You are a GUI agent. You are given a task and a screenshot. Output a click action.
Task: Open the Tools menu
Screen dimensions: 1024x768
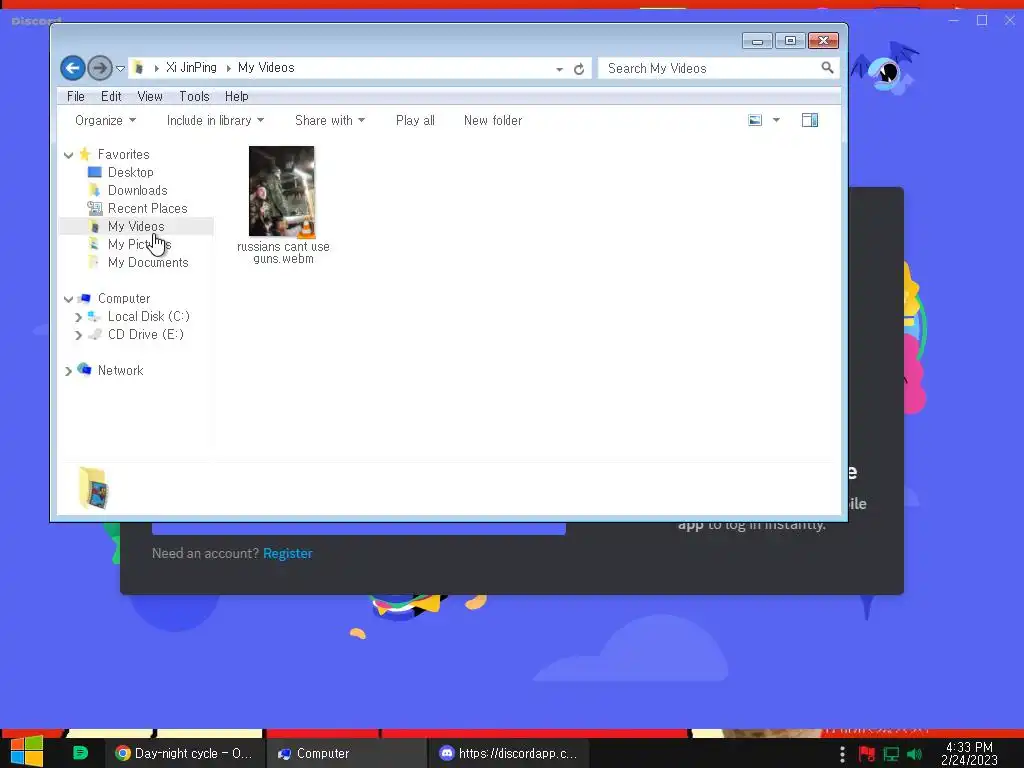[194, 97]
